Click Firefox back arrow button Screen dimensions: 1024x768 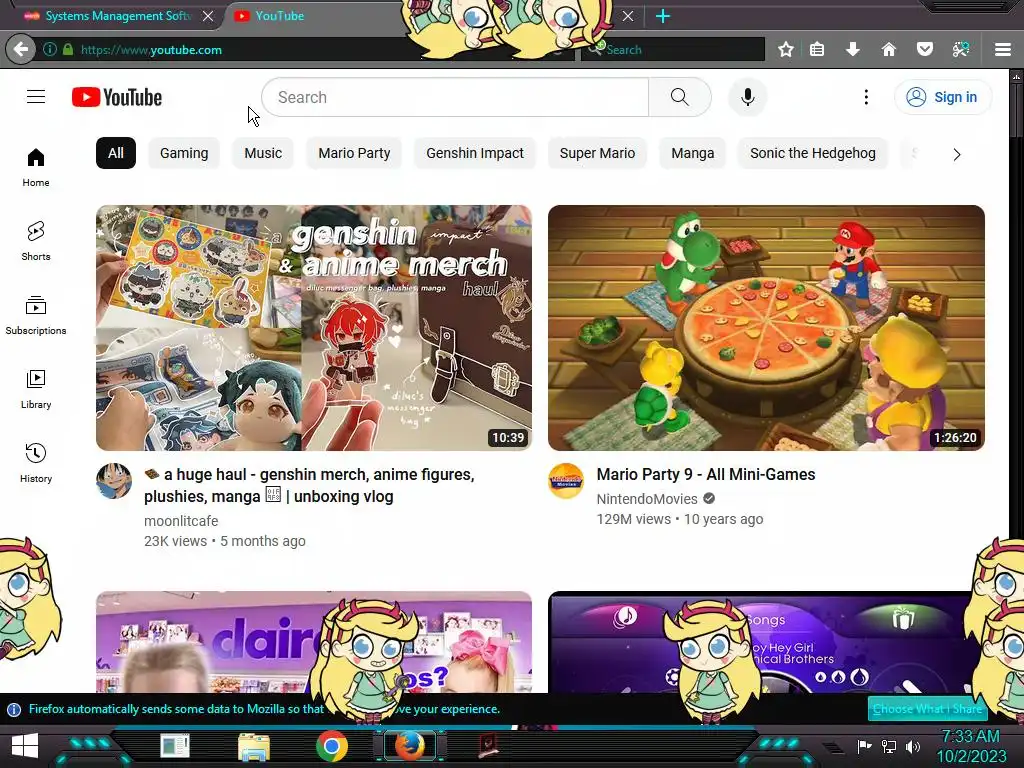coord(21,49)
